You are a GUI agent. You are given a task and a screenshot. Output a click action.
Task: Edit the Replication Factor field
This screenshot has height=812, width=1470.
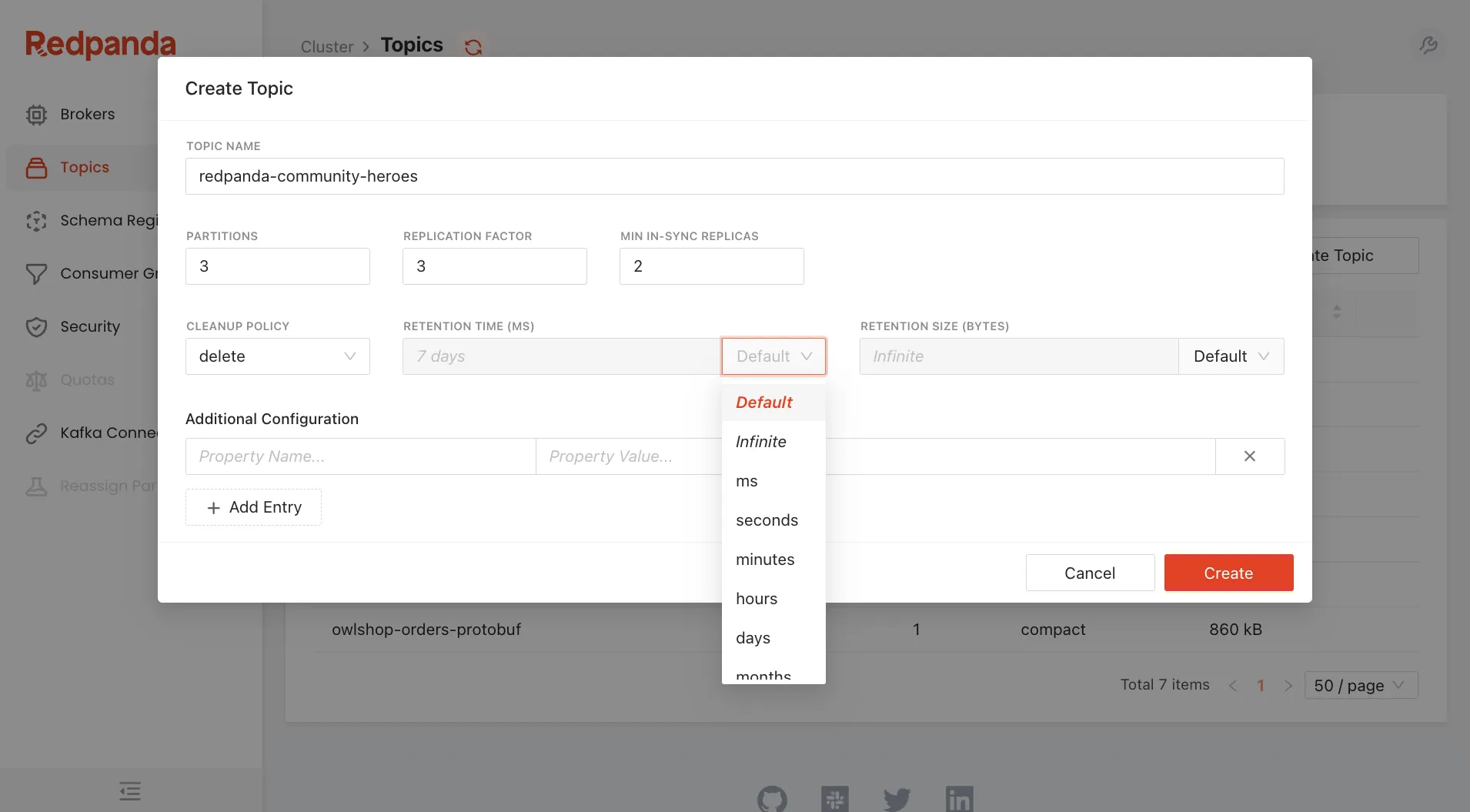pos(495,266)
